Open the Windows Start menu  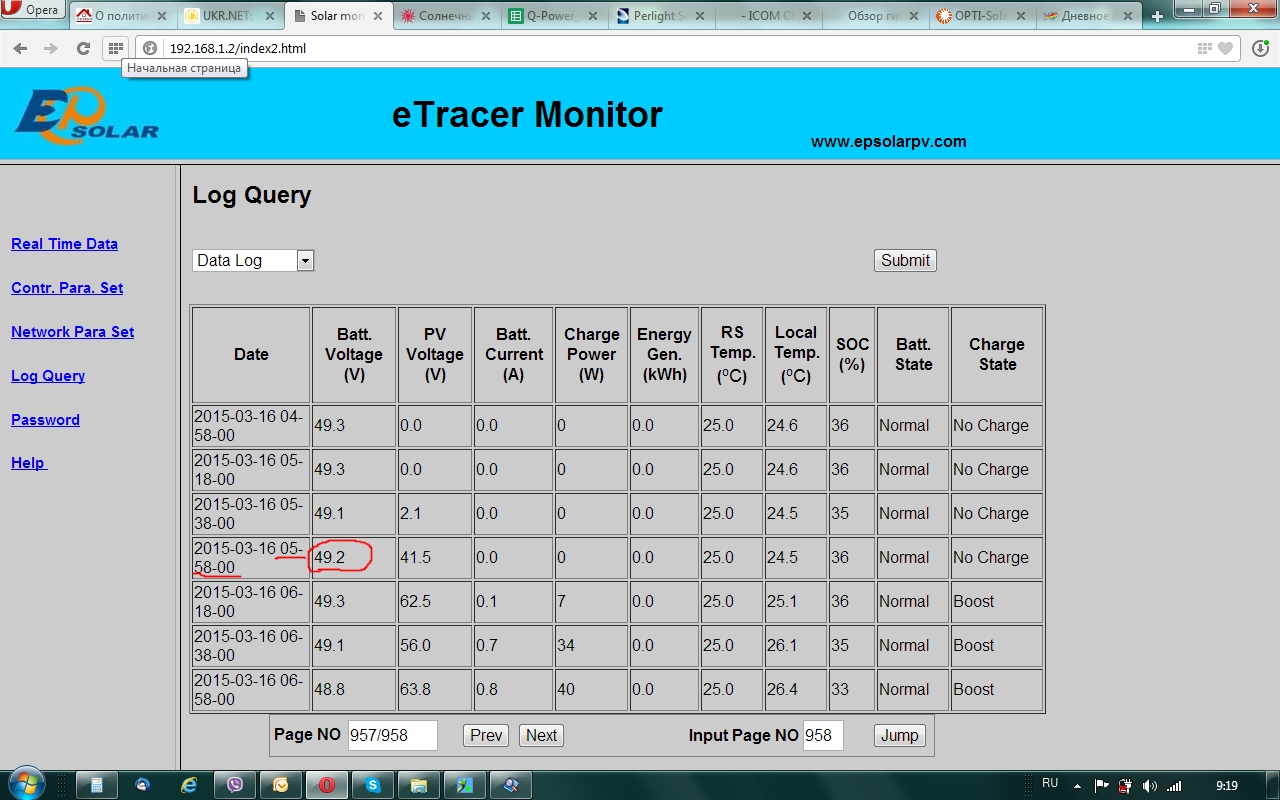click(25, 783)
